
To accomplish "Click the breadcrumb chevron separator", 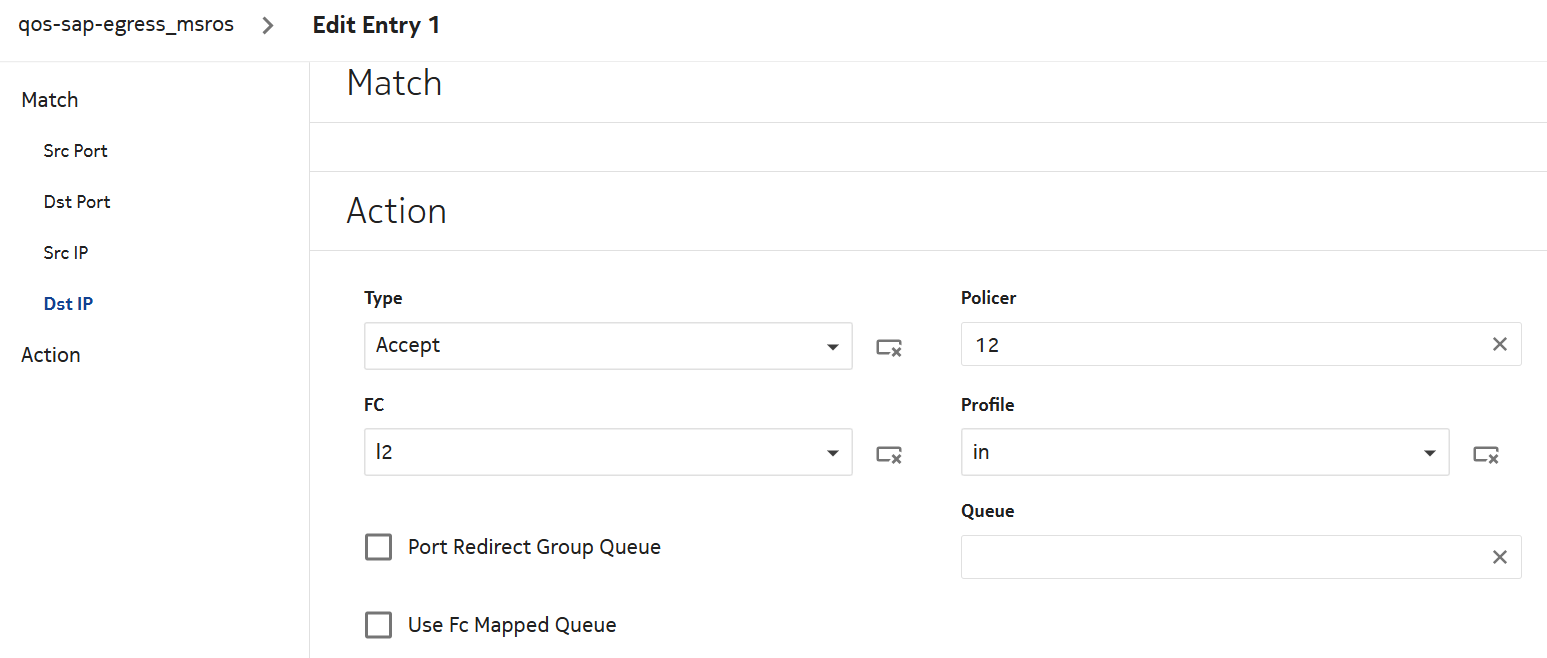I will point(268,26).
